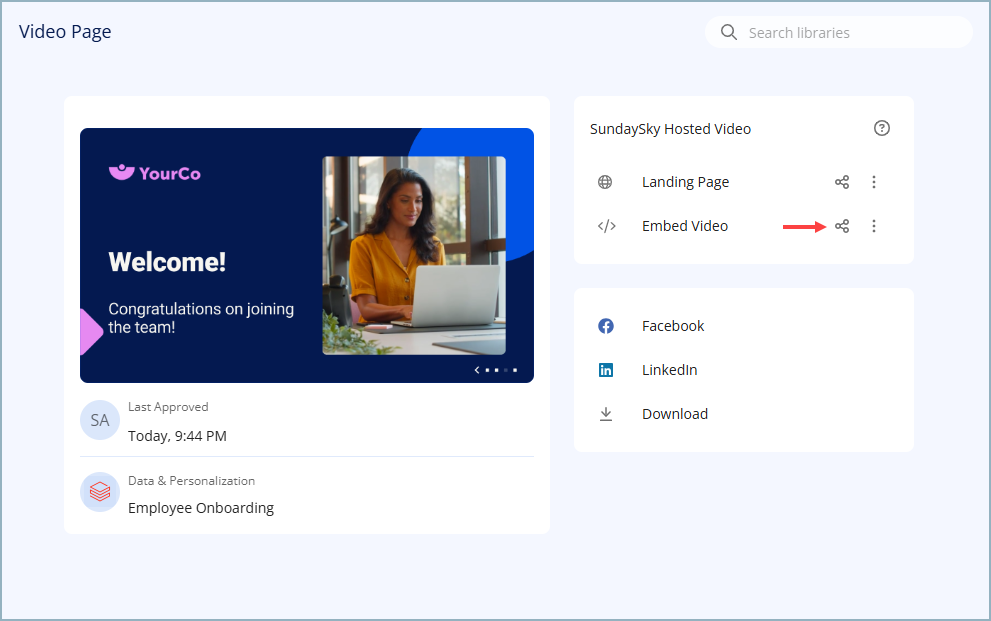This screenshot has height=621, width=991.
Task: Click the magnifier icon in the search bar
Action: (729, 32)
